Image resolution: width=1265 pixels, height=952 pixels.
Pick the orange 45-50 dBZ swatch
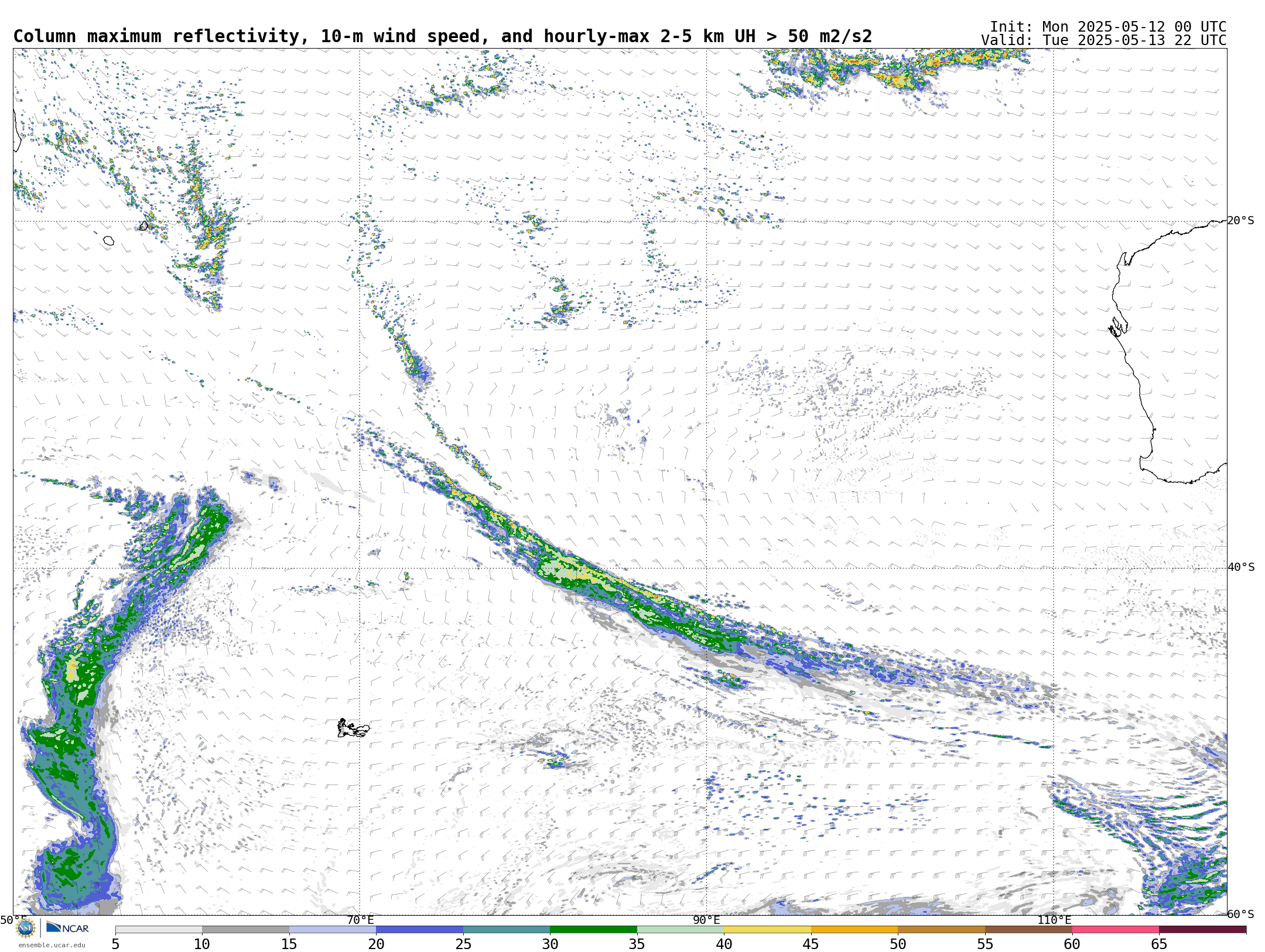(x=854, y=930)
